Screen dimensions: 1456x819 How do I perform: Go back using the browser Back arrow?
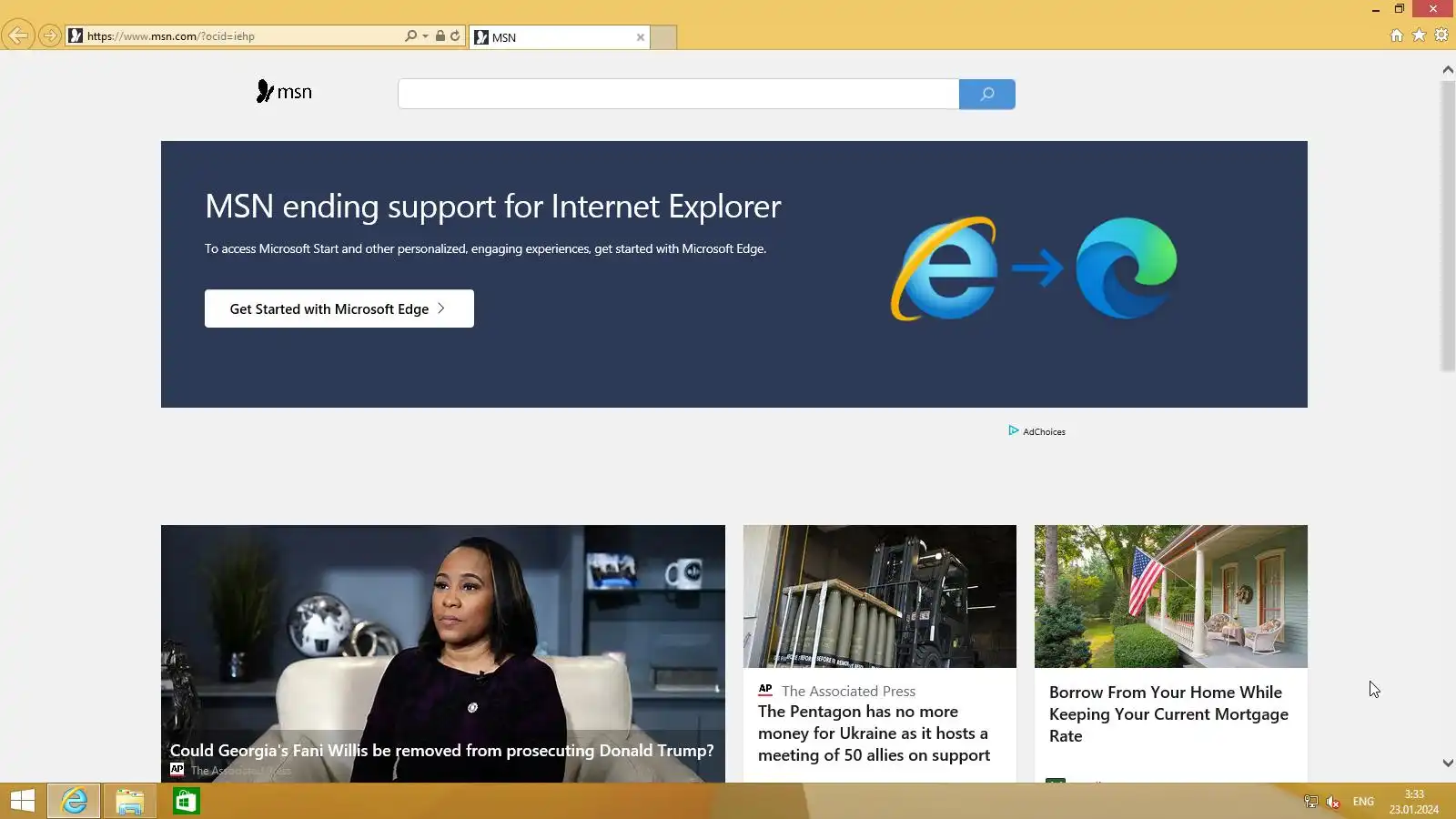click(x=18, y=35)
